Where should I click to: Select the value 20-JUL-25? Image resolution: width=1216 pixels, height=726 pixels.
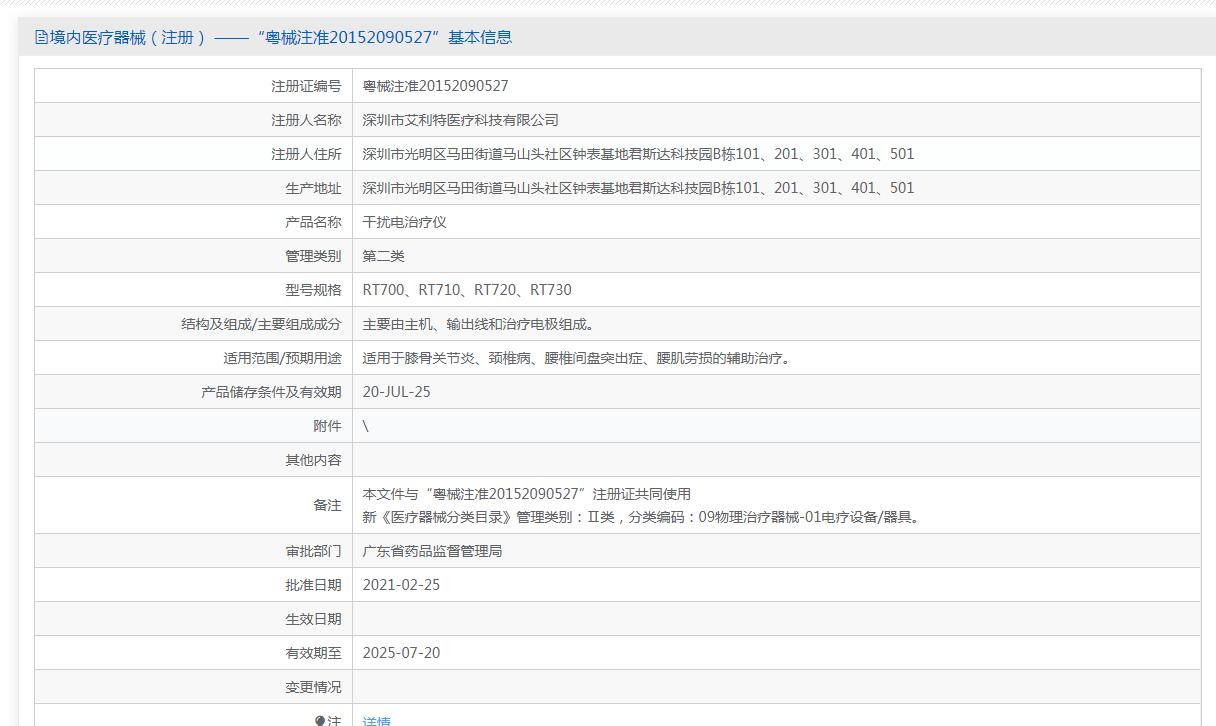pos(396,392)
